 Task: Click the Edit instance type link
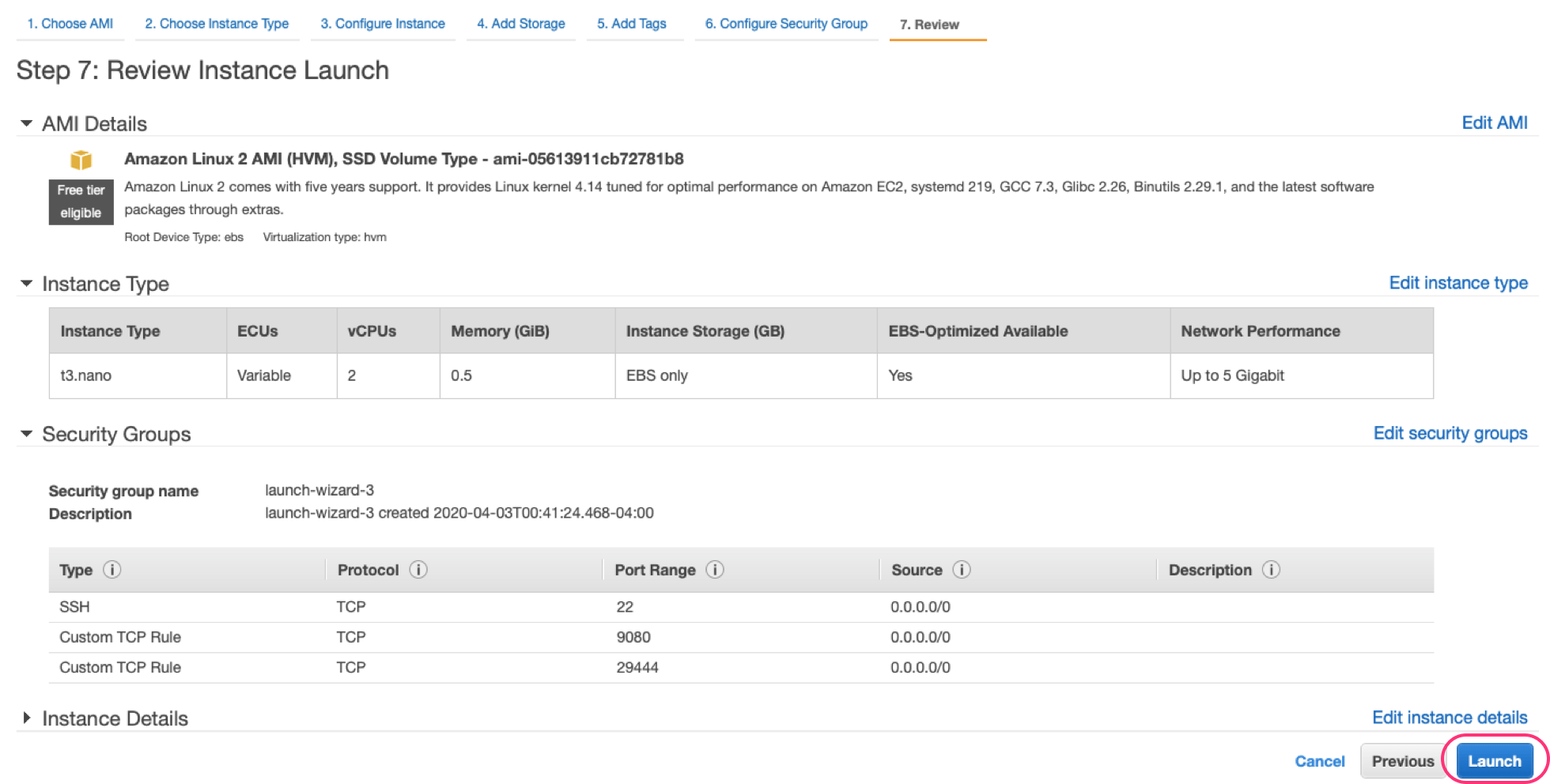click(x=1457, y=283)
